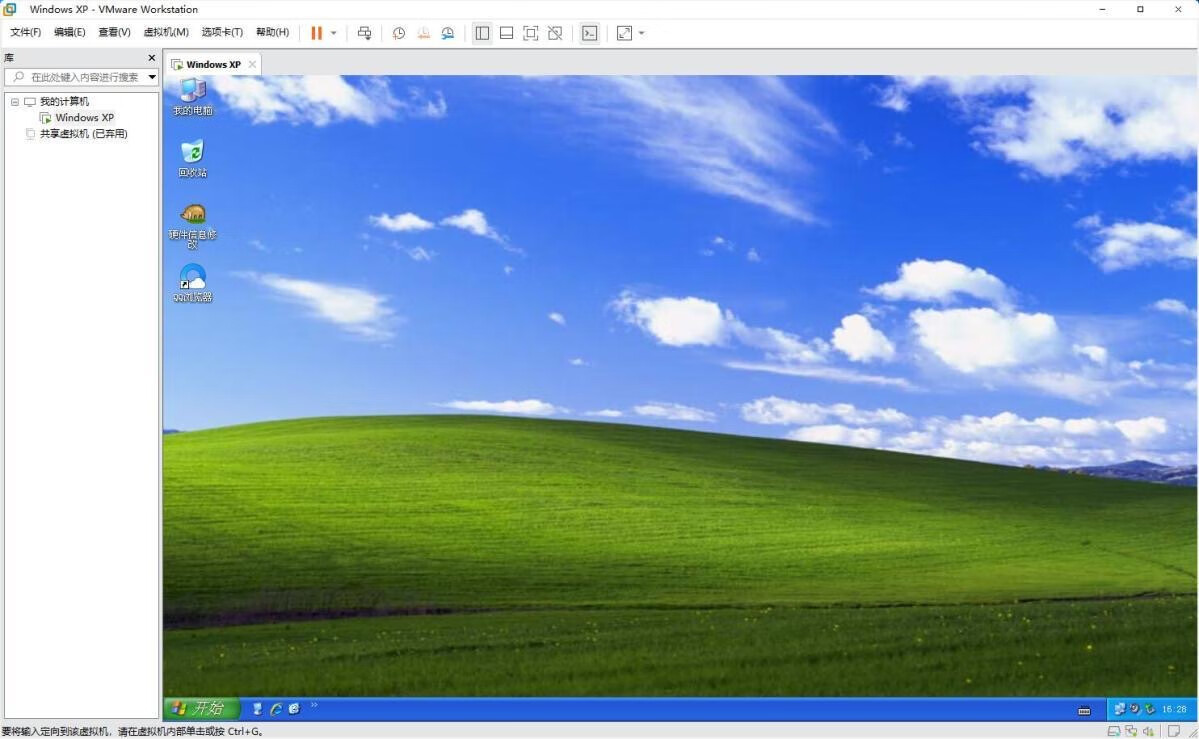Collapse the 我的计算机 tree node
The height and width of the screenshot is (739, 1199).
[15, 102]
